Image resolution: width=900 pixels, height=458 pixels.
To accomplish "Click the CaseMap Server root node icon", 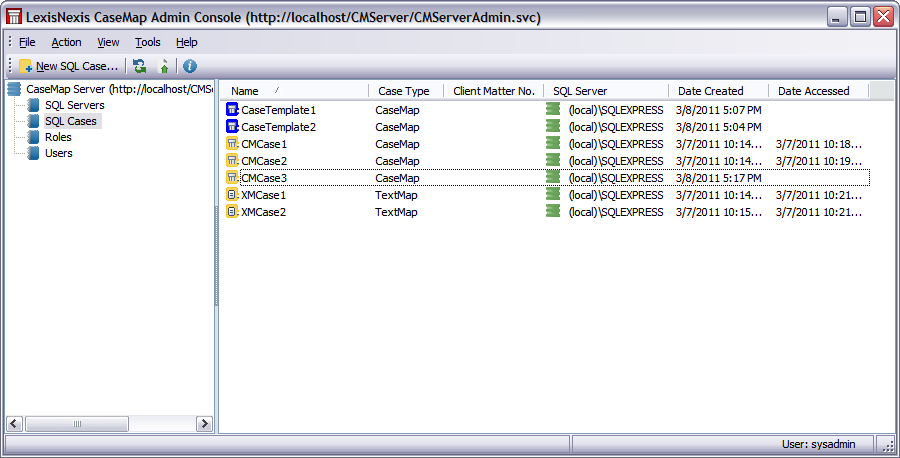I will [14, 89].
